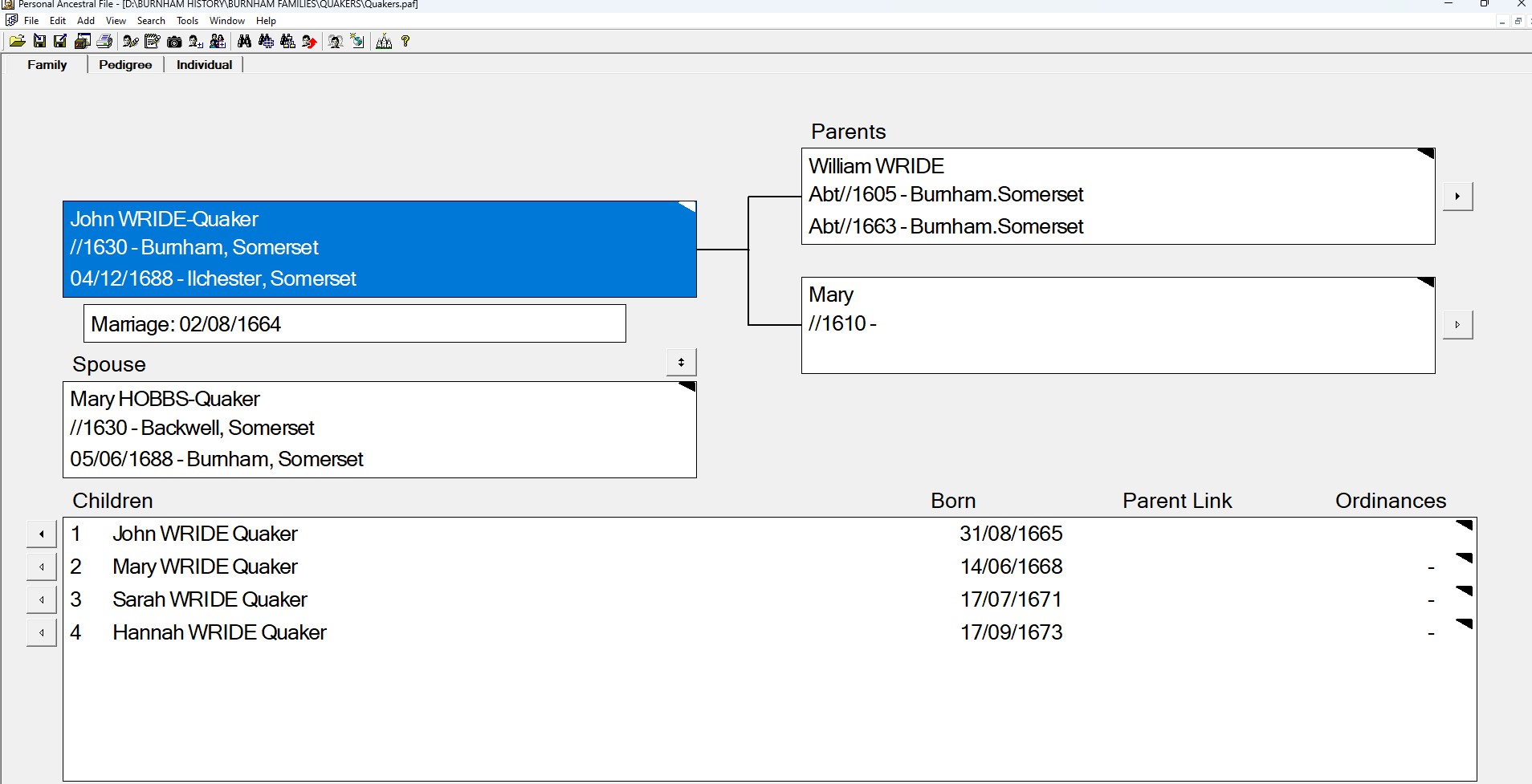Open the Search menu
Screen dimensions: 1532x784
pyautogui.click(x=151, y=21)
